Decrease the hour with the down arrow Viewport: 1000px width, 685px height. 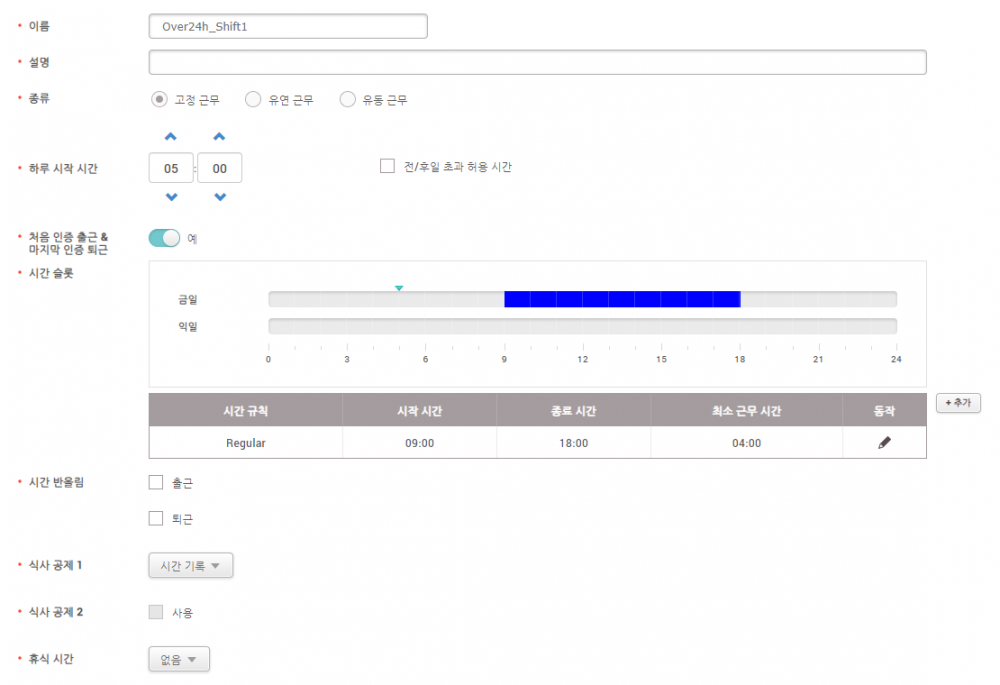[x=171, y=198]
